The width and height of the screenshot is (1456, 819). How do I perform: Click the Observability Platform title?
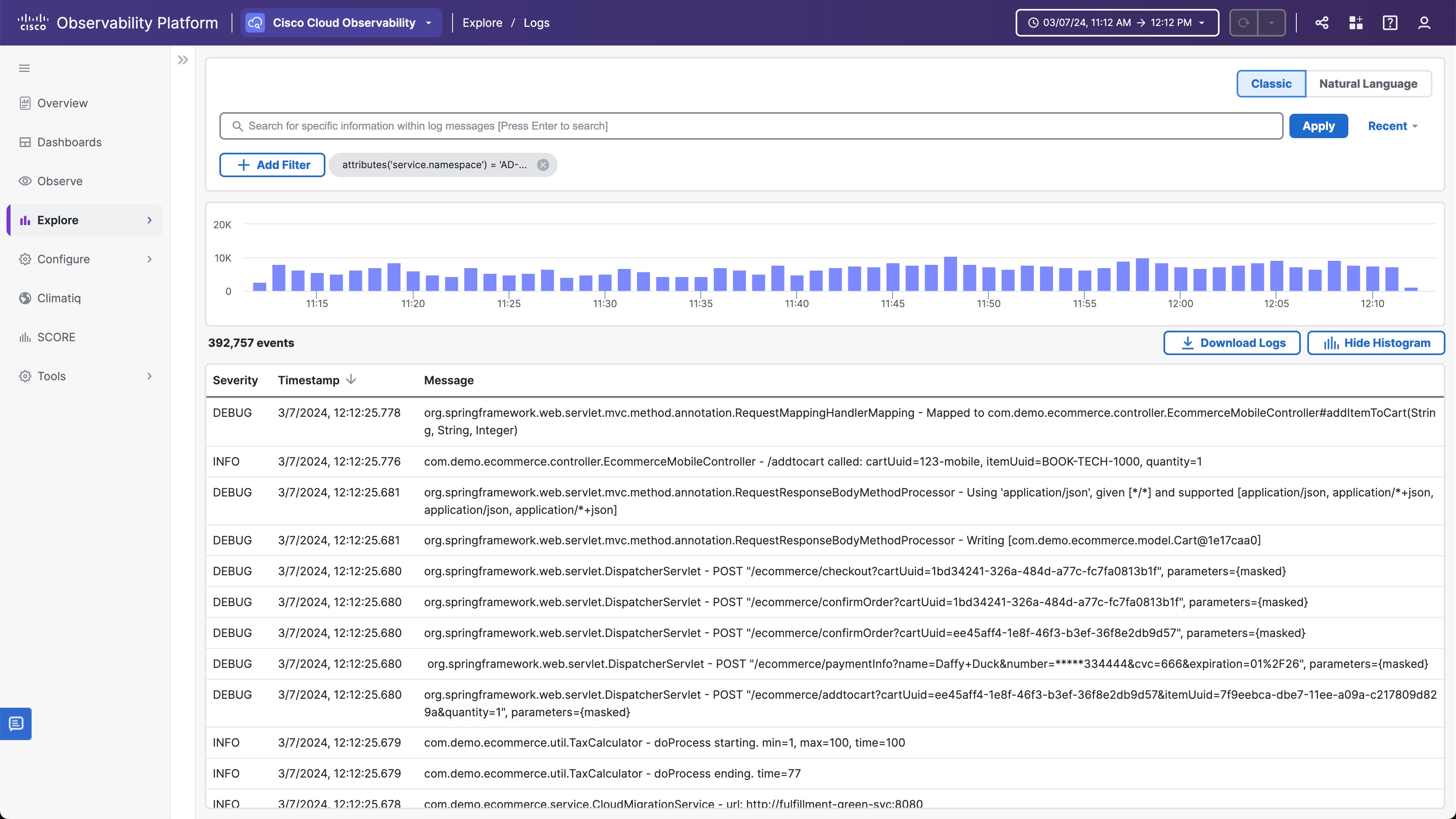click(x=137, y=23)
